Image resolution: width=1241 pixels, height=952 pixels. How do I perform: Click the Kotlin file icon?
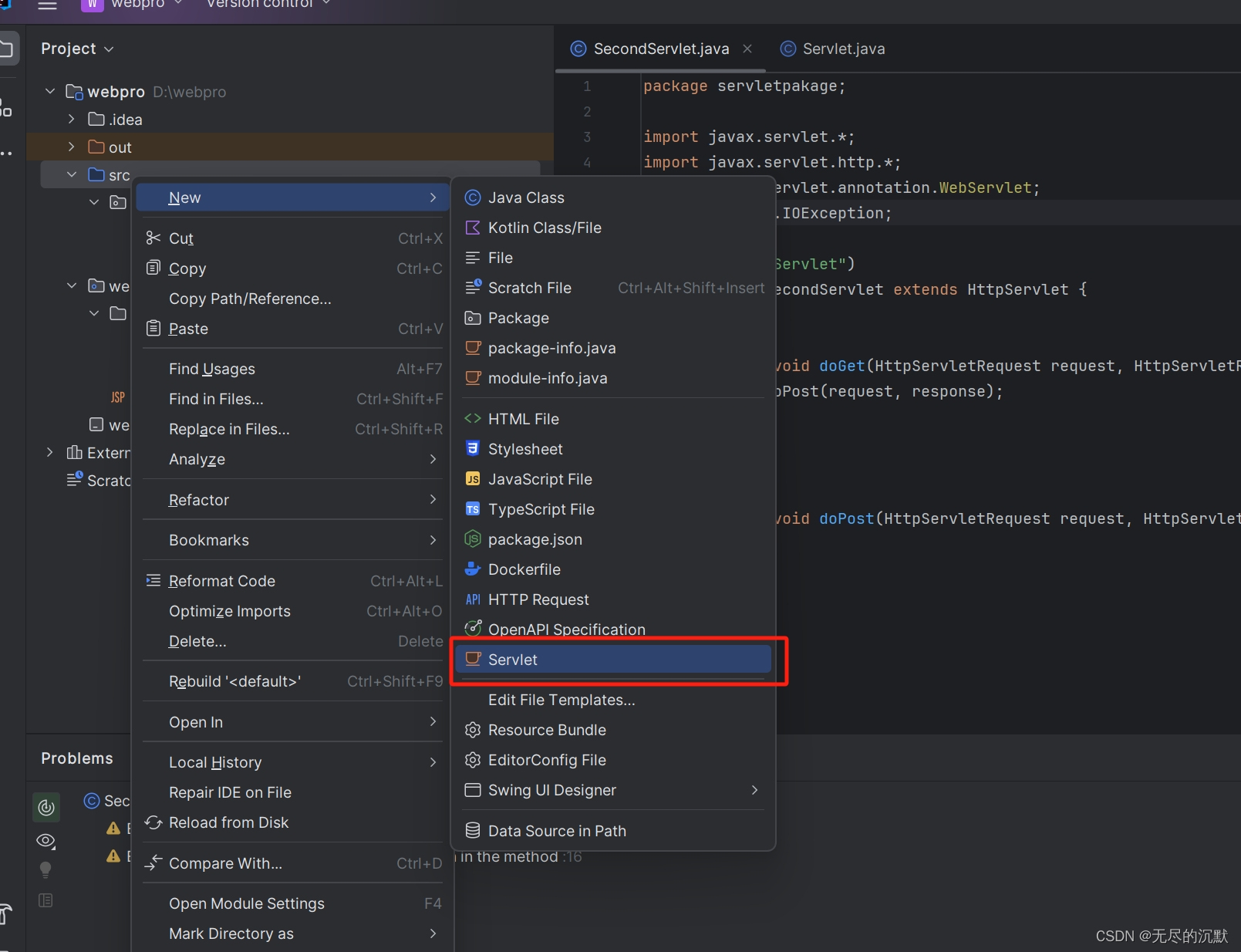473,228
